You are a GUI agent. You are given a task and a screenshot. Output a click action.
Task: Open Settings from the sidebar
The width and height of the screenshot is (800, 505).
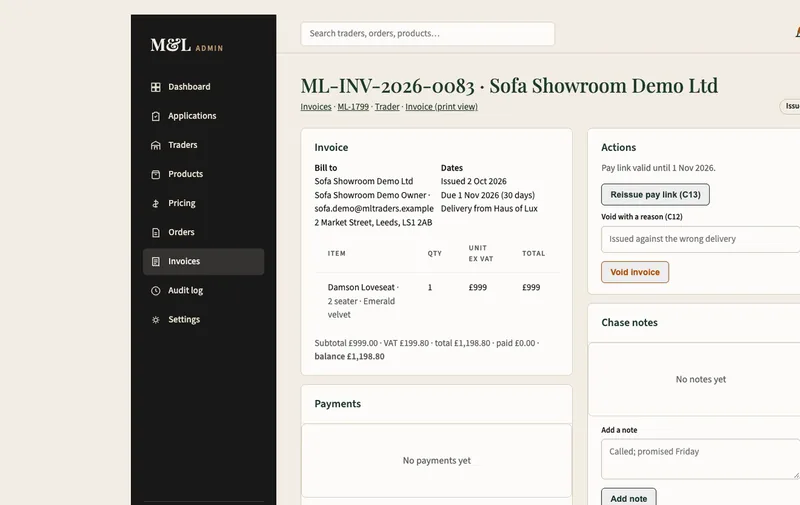tap(203, 320)
